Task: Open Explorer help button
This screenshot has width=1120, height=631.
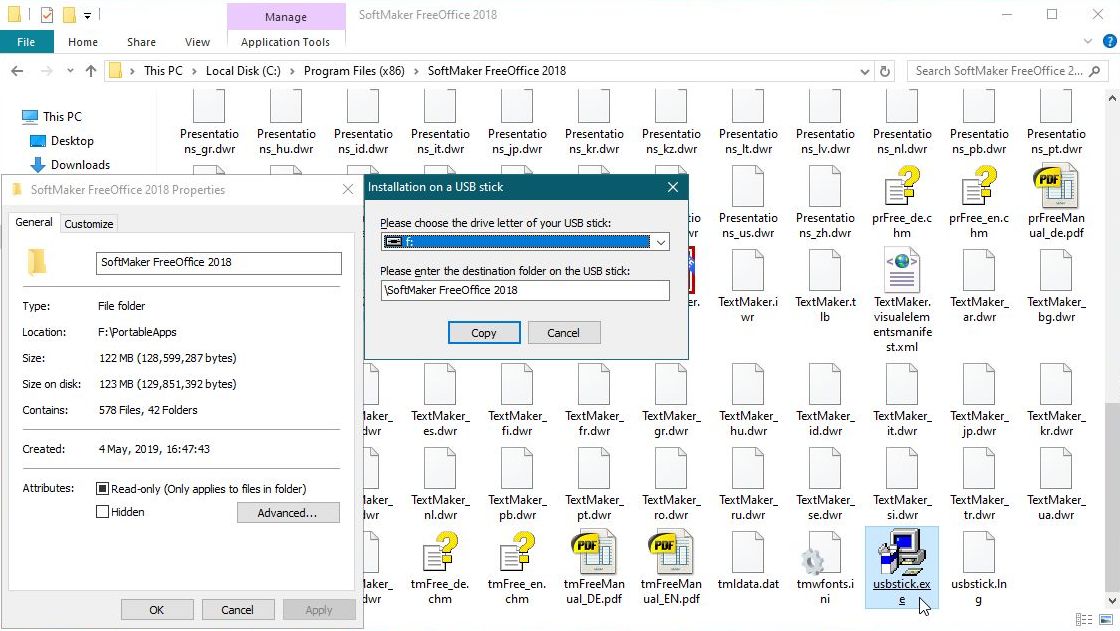Action: point(1109,41)
